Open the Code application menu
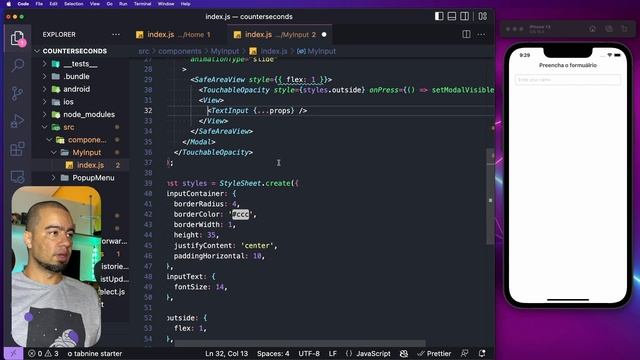This screenshot has width=640, height=360. [23, 4]
